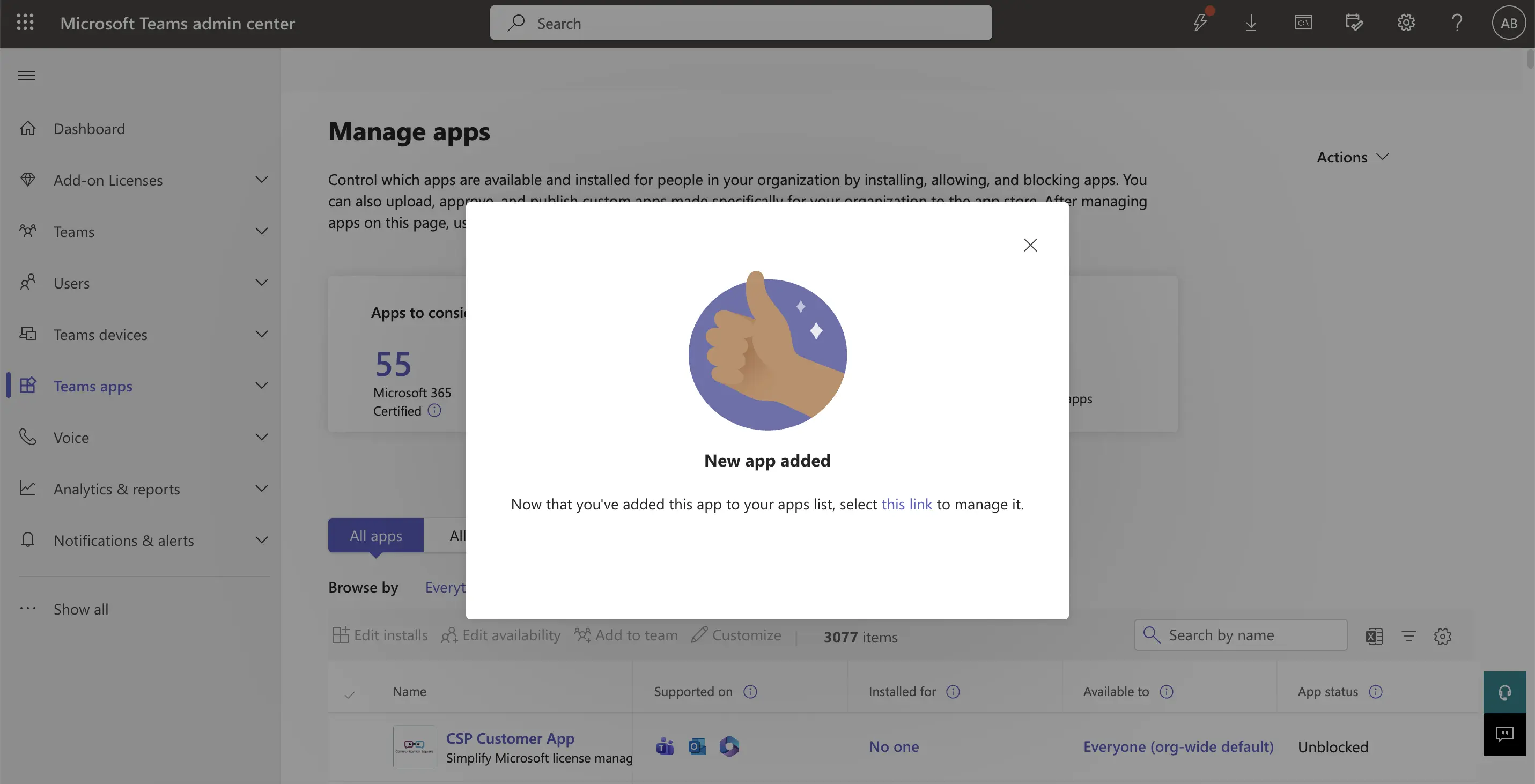1535x784 pixels.
Task: Toggle the select-all checkmark in table header
Action: (350, 694)
